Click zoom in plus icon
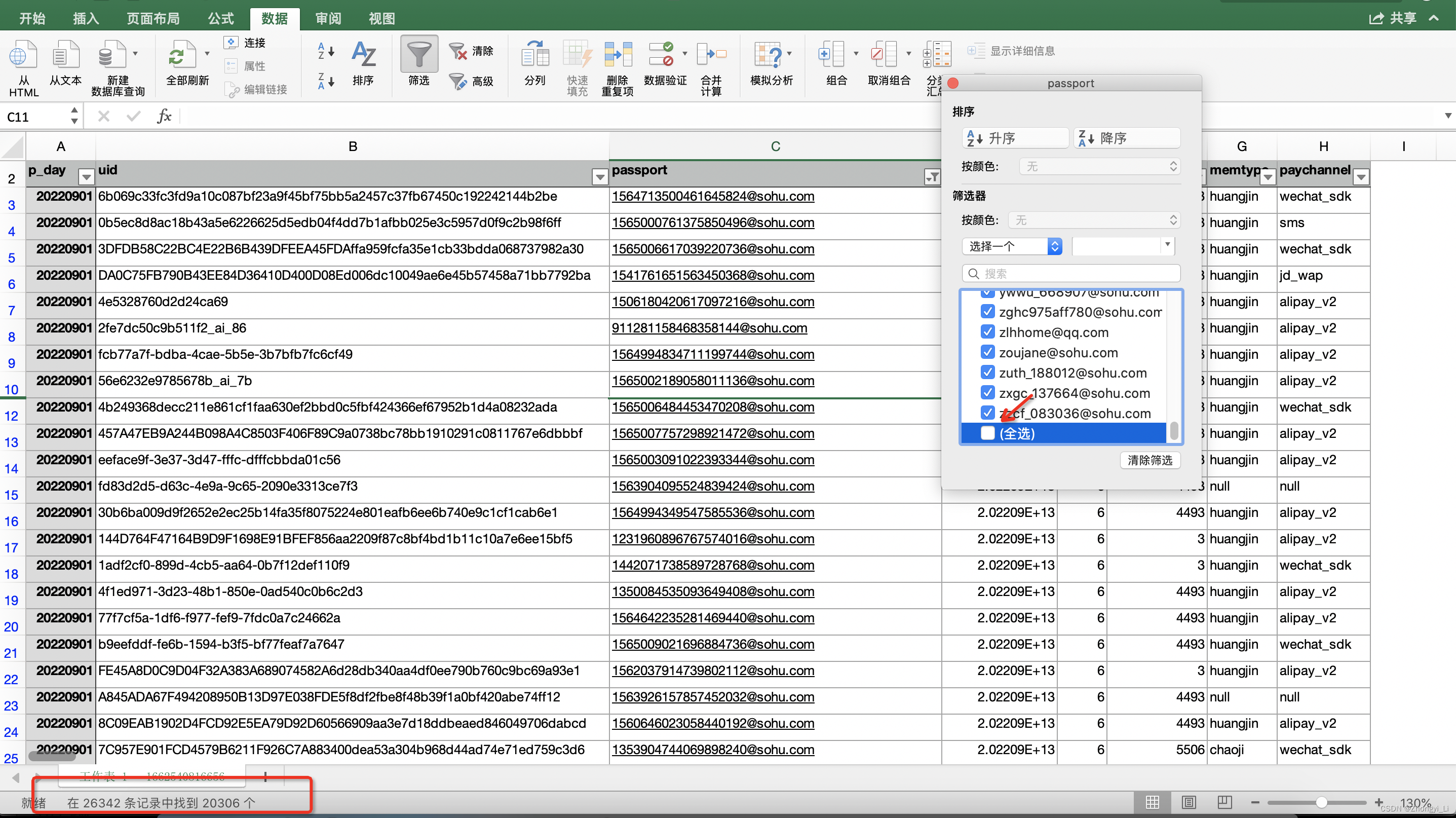 point(1378,802)
